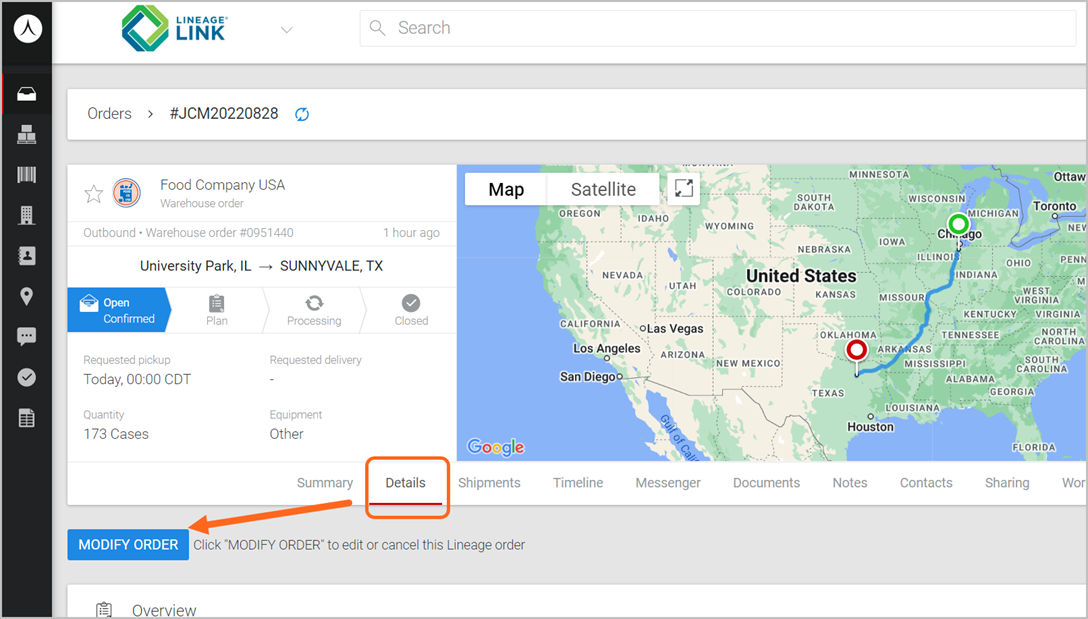Click into the Search field

(x=717, y=28)
